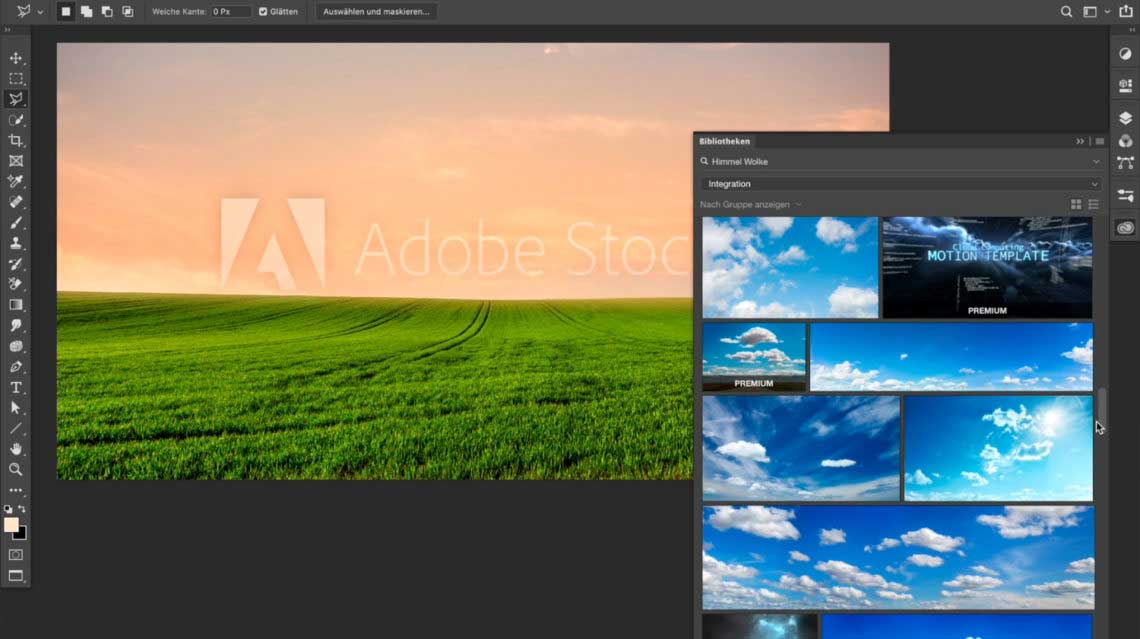1140x639 pixels.
Task: Click the foreground color swatch
Action: click(11, 525)
